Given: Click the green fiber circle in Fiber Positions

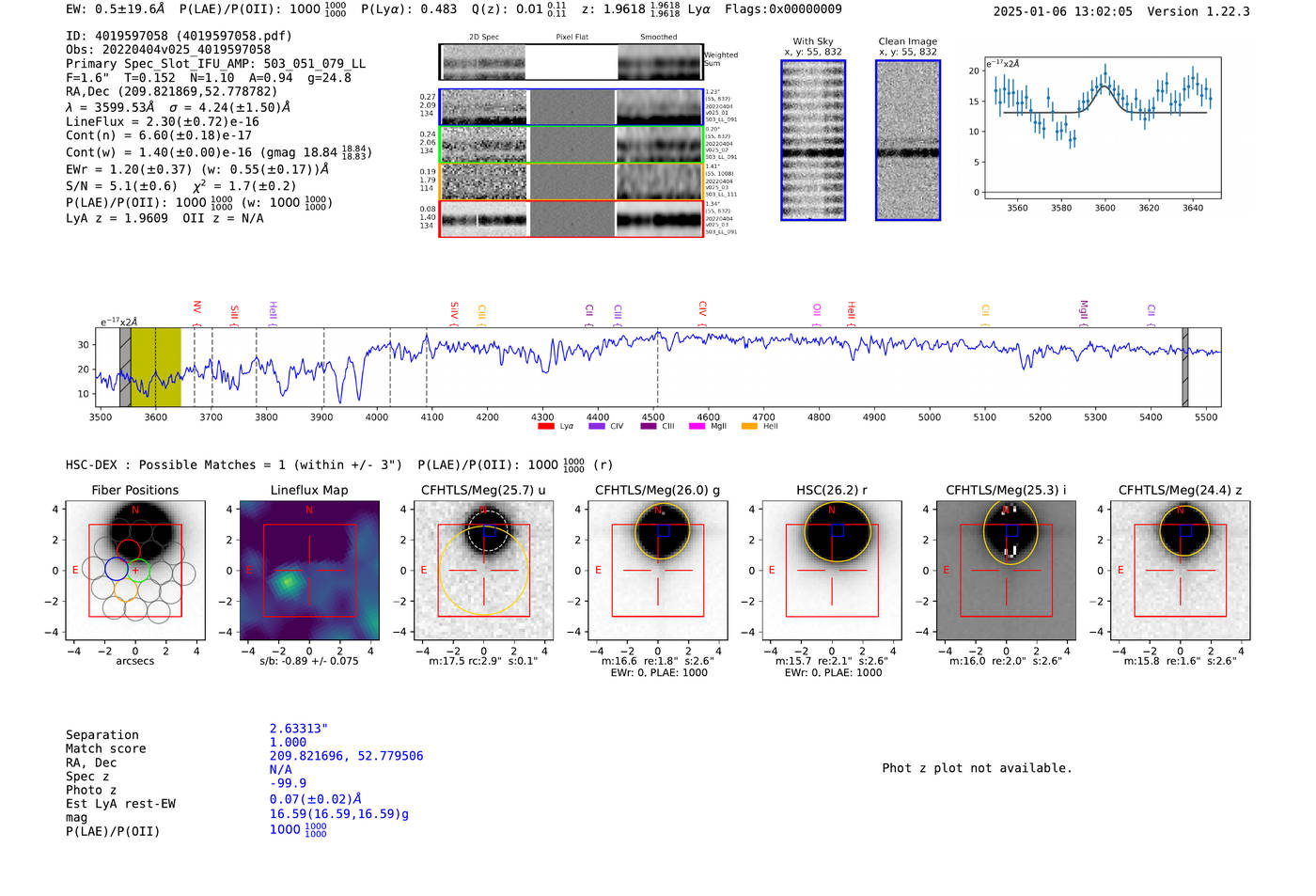Looking at the screenshot, I should coord(139,570).
